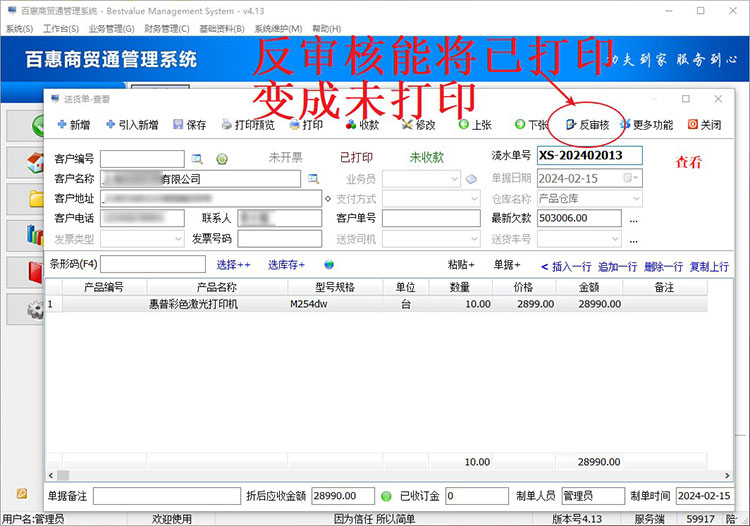Viewport: 750px width, 526px height.
Task: Save the delivery note with 保存
Action: (x=189, y=125)
